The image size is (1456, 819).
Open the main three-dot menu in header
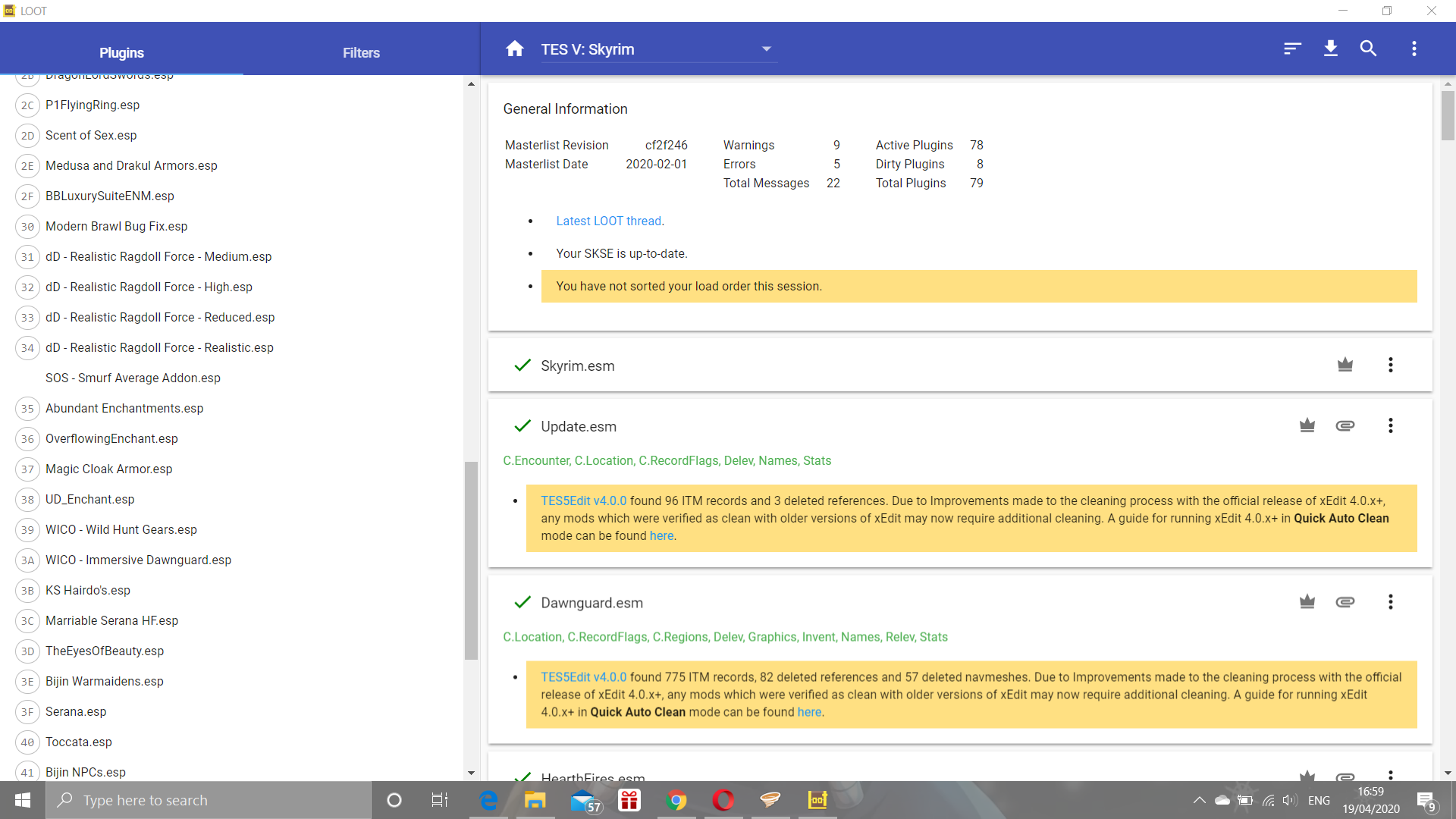tap(1414, 49)
